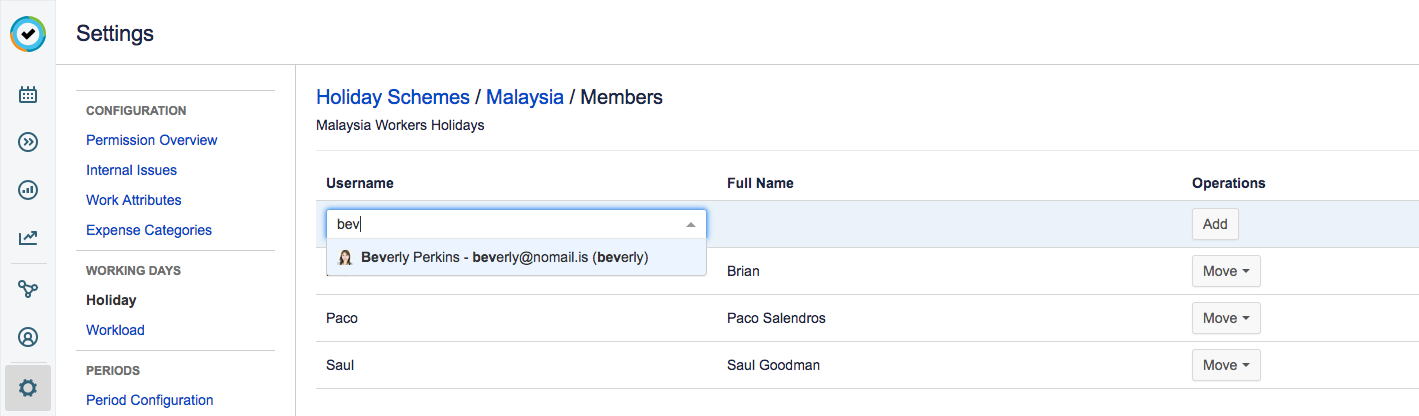This screenshot has height=416, width=1419.
Task: Open Workload under Working Days
Action: tap(115, 330)
